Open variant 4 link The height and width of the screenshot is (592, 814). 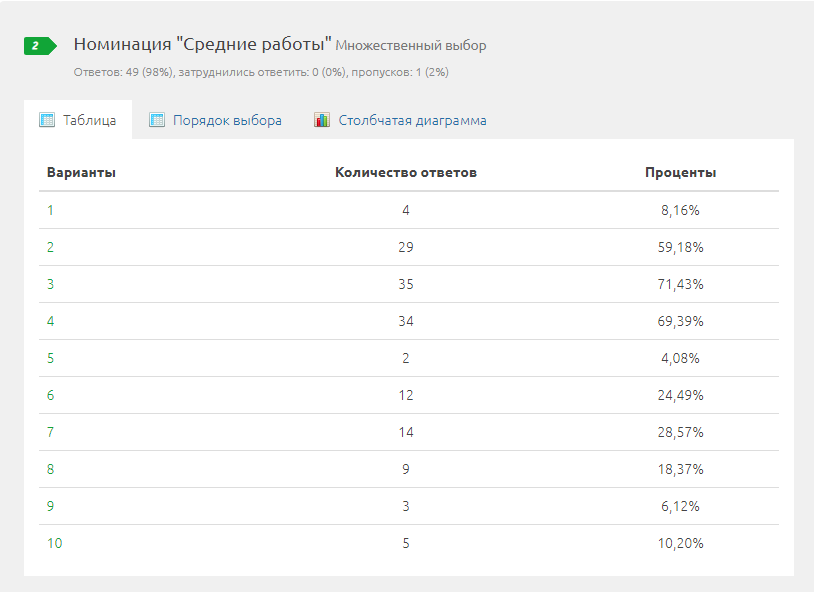tap(51, 321)
